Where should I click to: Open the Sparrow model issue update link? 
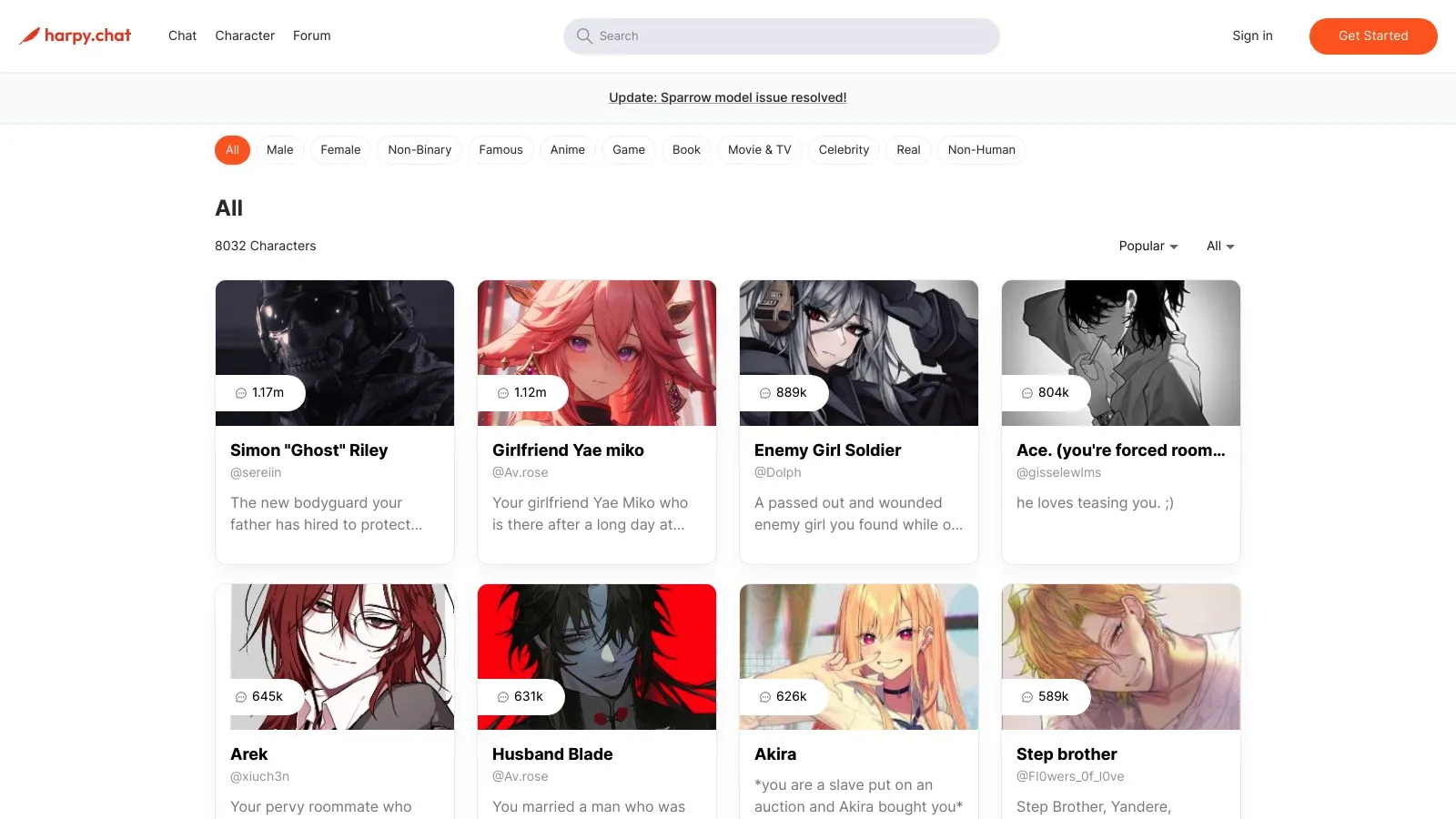[x=728, y=97]
